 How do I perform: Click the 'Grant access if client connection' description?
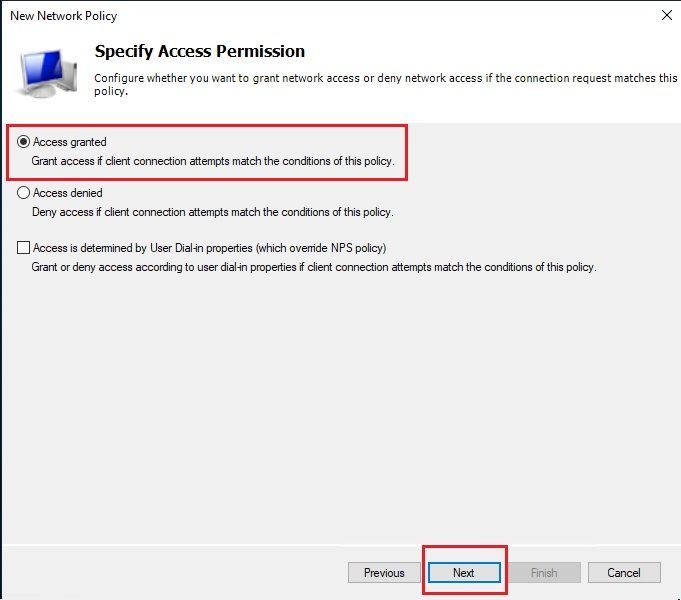(213, 161)
